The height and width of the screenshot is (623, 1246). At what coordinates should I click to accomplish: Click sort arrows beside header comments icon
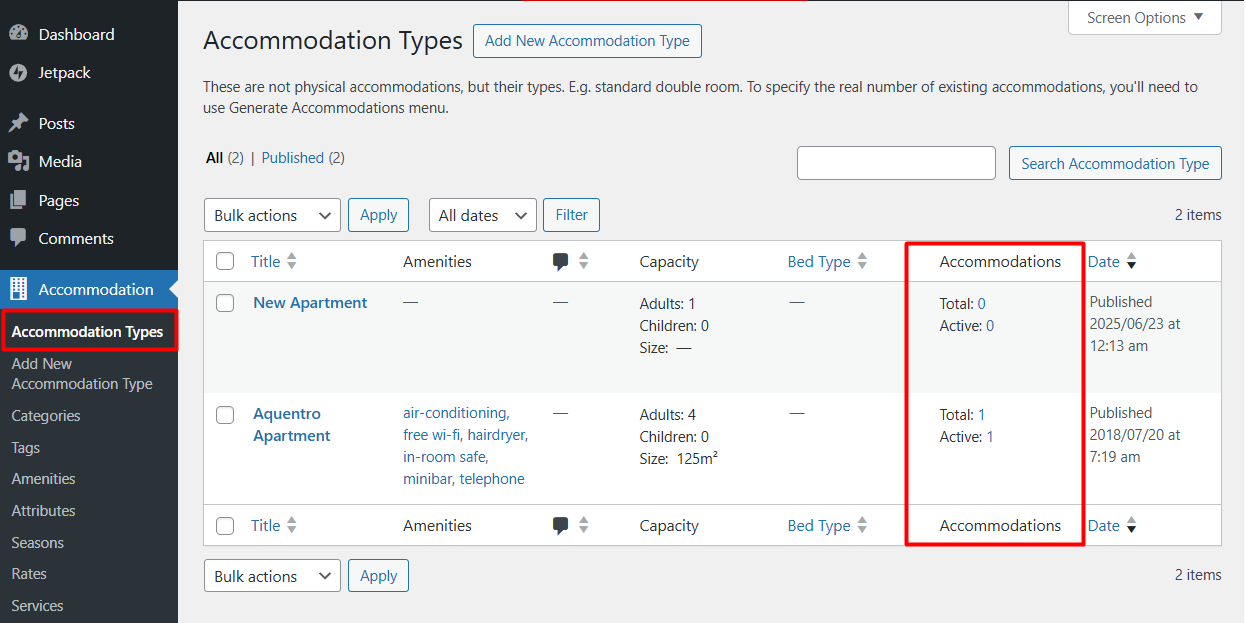point(583,261)
